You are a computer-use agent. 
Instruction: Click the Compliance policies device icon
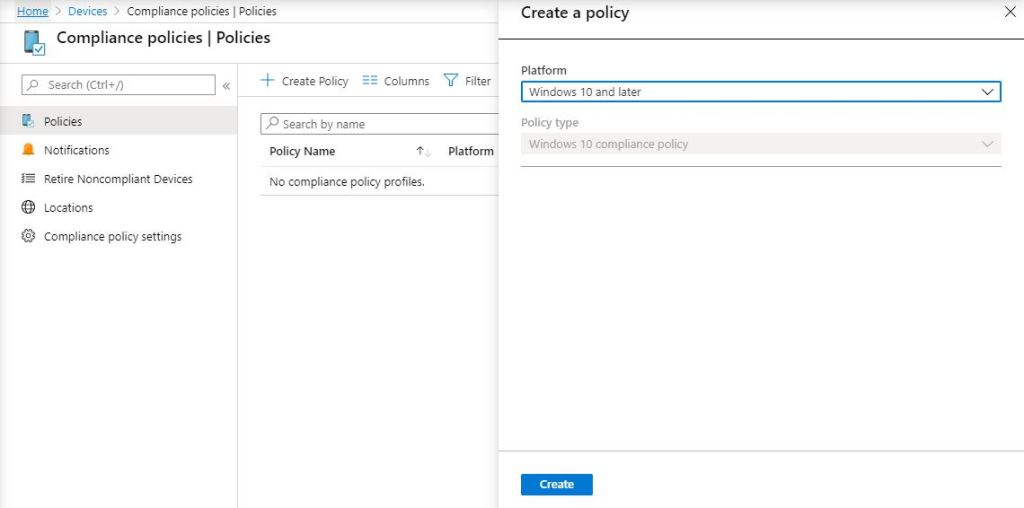33,42
